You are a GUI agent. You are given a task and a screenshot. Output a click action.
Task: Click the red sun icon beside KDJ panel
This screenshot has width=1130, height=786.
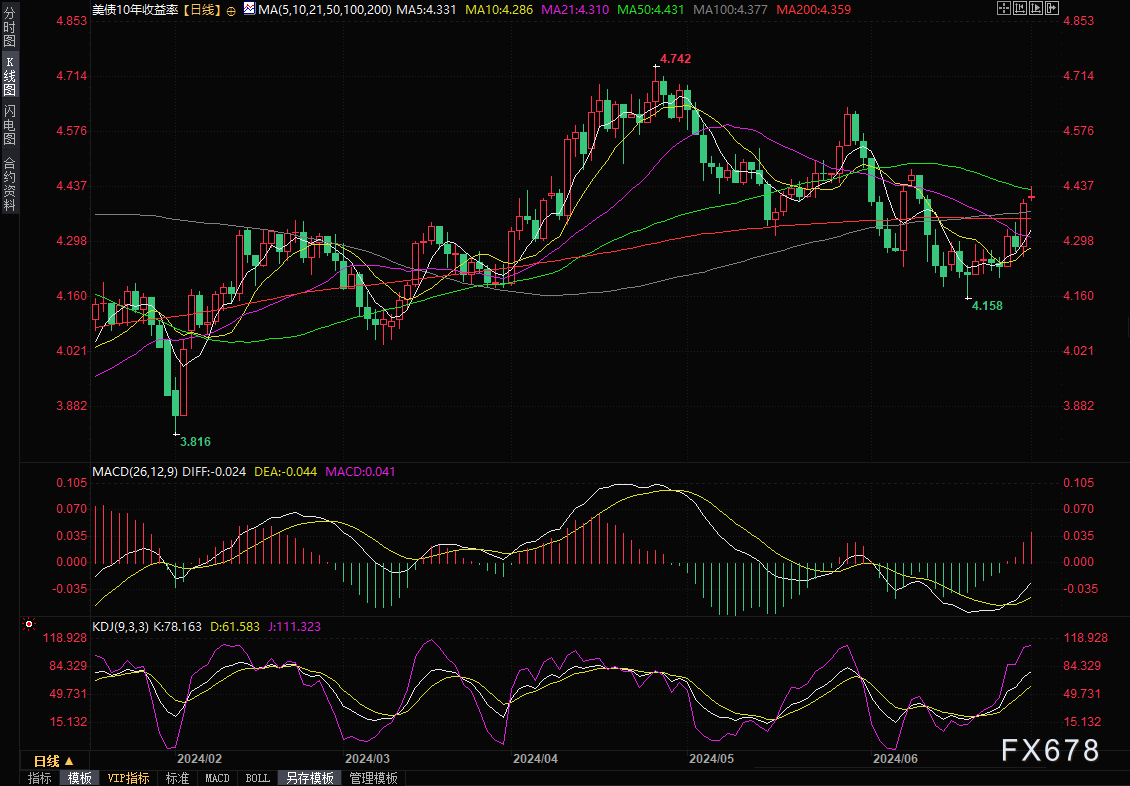pyautogui.click(x=29, y=625)
